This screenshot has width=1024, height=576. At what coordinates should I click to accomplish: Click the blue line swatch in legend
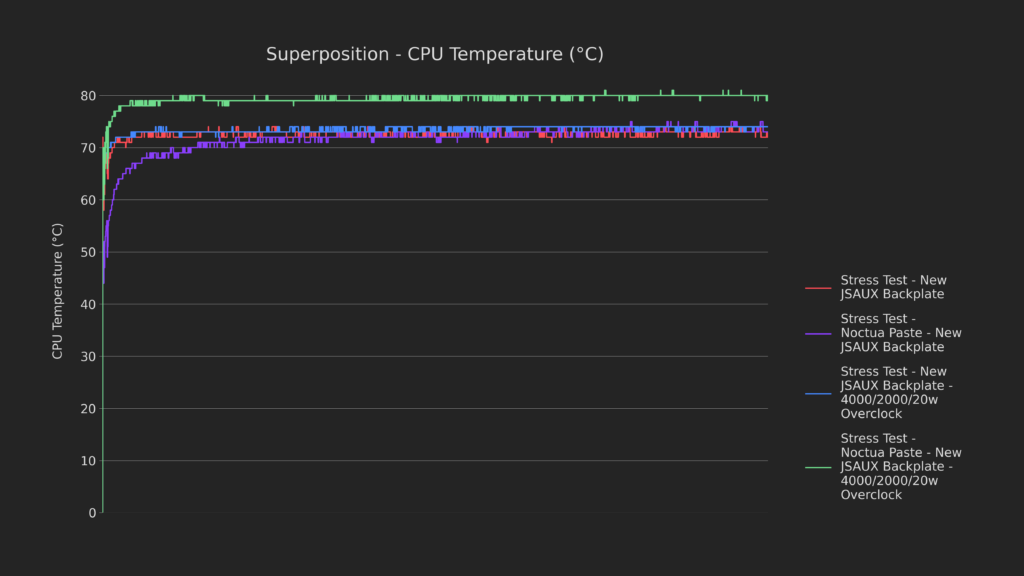coord(818,393)
